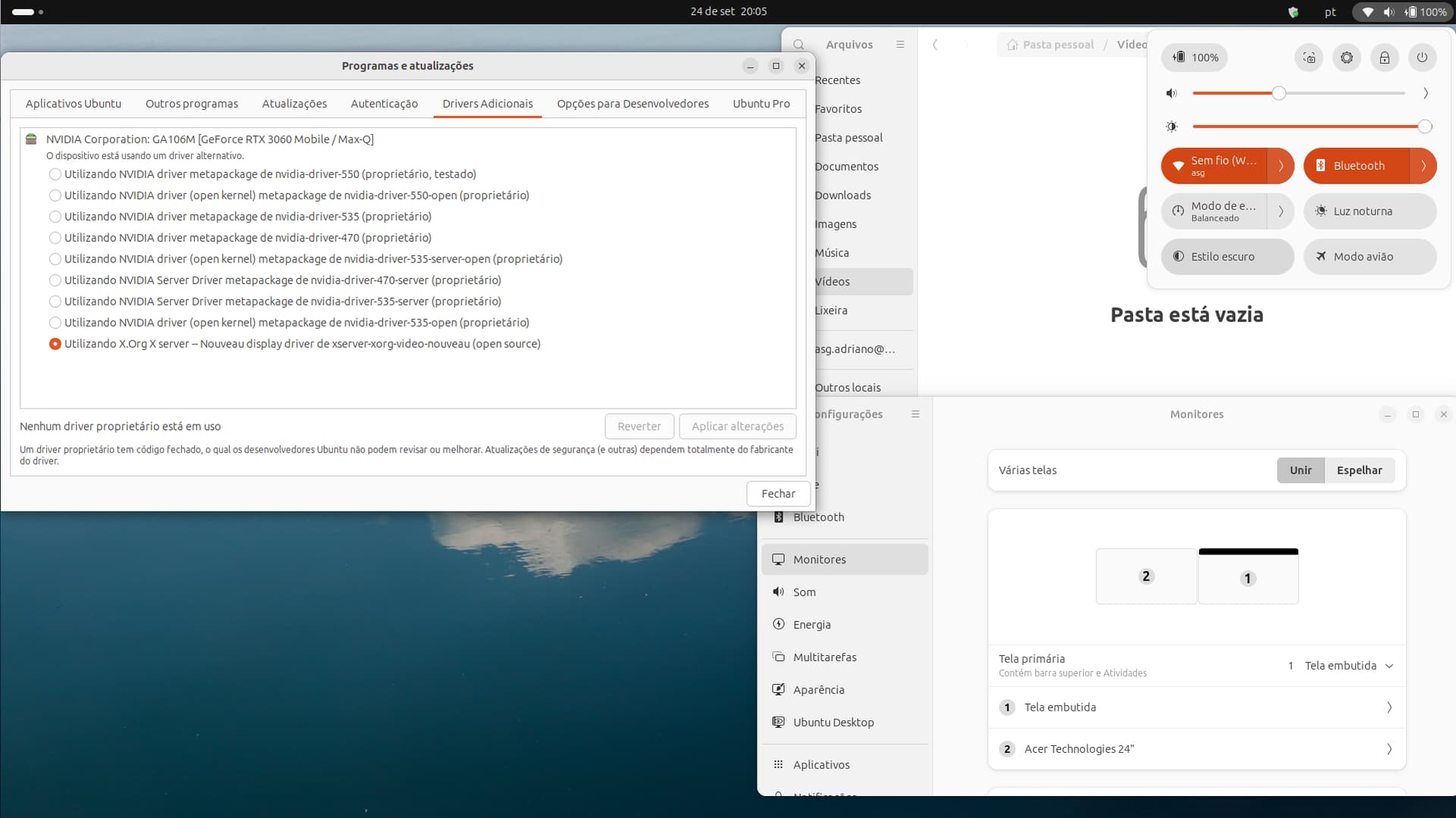Image resolution: width=1456 pixels, height=818 pixels.
Task: Choose Espelhar multi-display mode
Action: tap(1360, 470)
